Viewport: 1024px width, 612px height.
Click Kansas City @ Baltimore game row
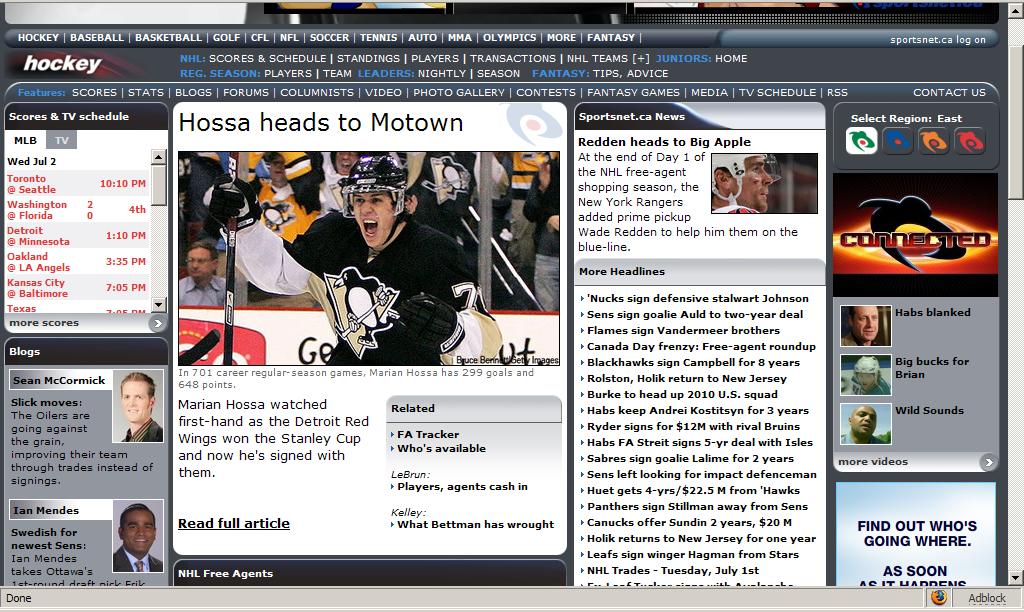coord(76,288)
